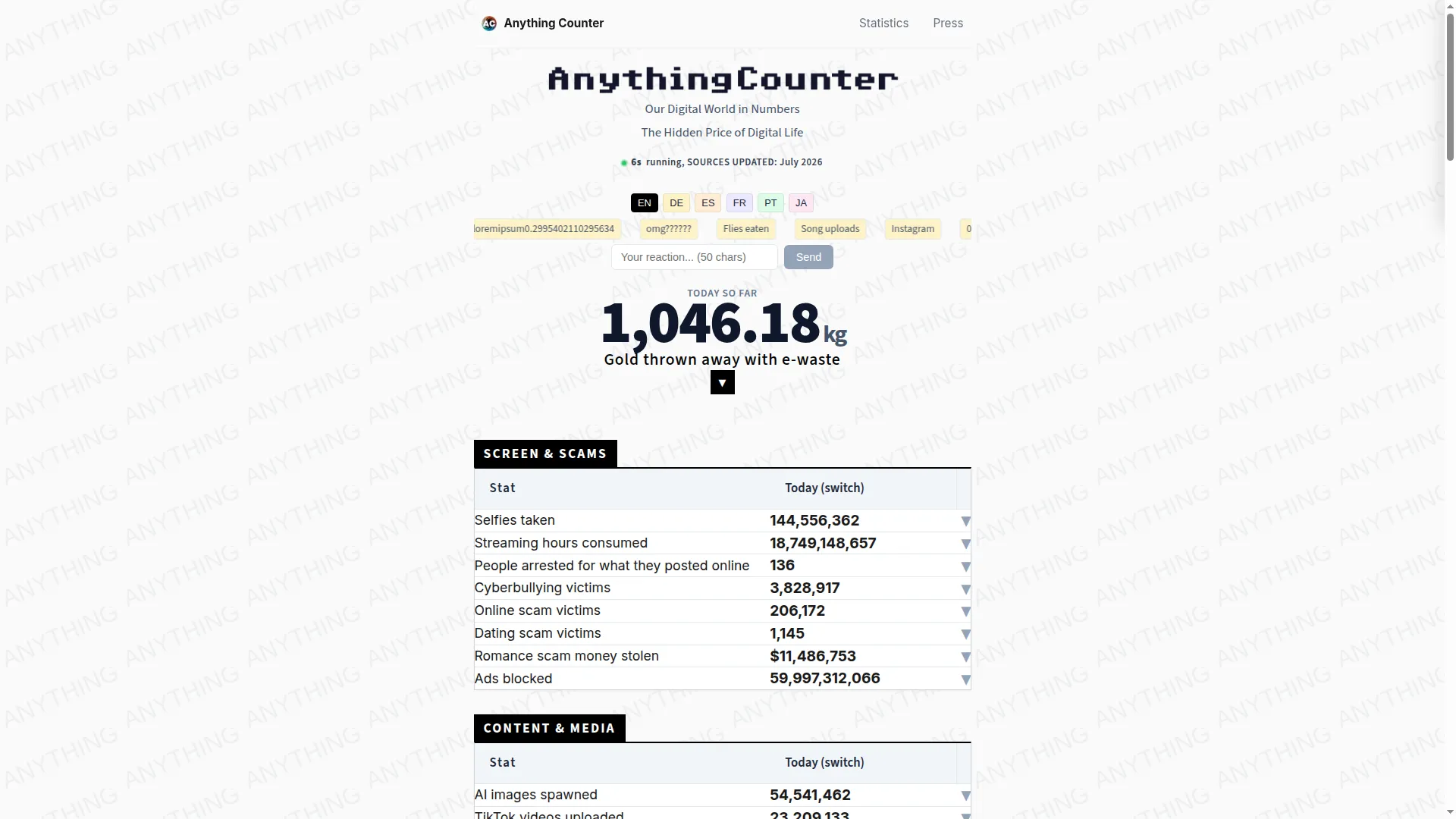Expand the Cyberbullying victims row arrow
Image resolution: width=1456 pixels, height=819 pixels.
(x=965, y=589)
